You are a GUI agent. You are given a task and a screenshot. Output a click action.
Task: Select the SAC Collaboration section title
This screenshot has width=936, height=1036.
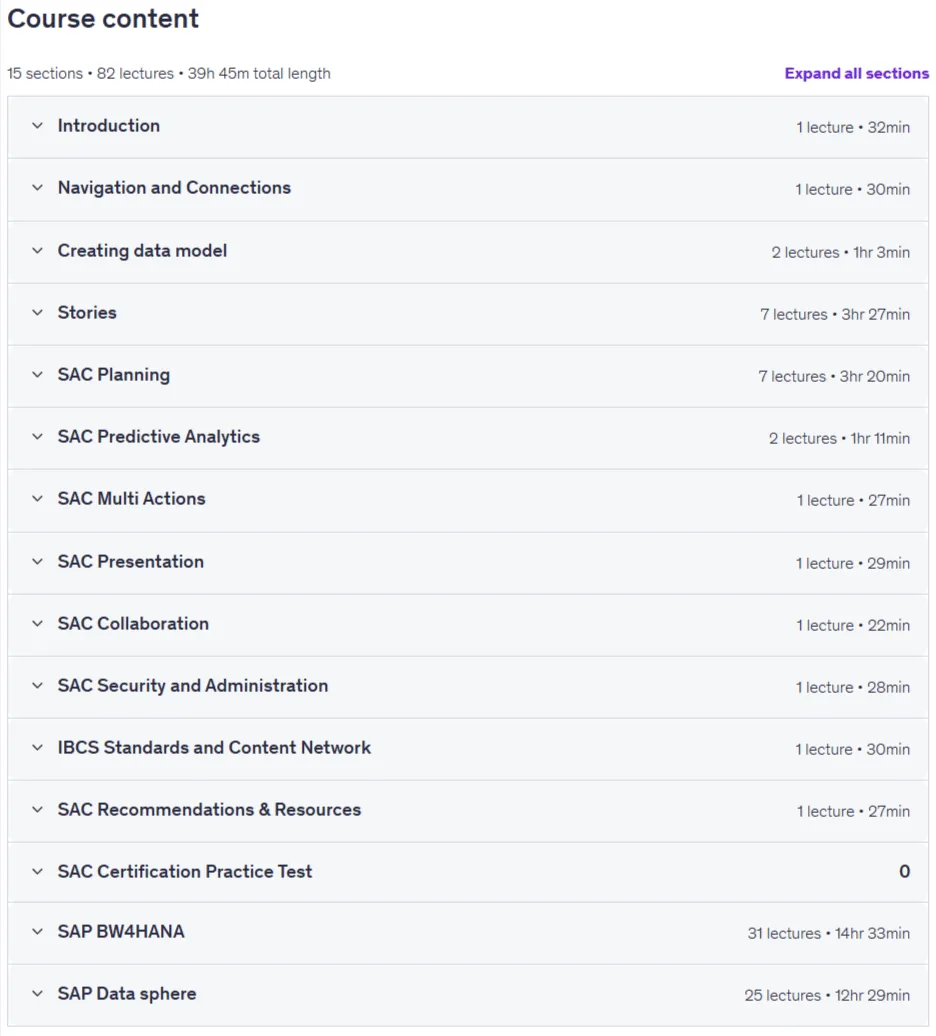133,624
